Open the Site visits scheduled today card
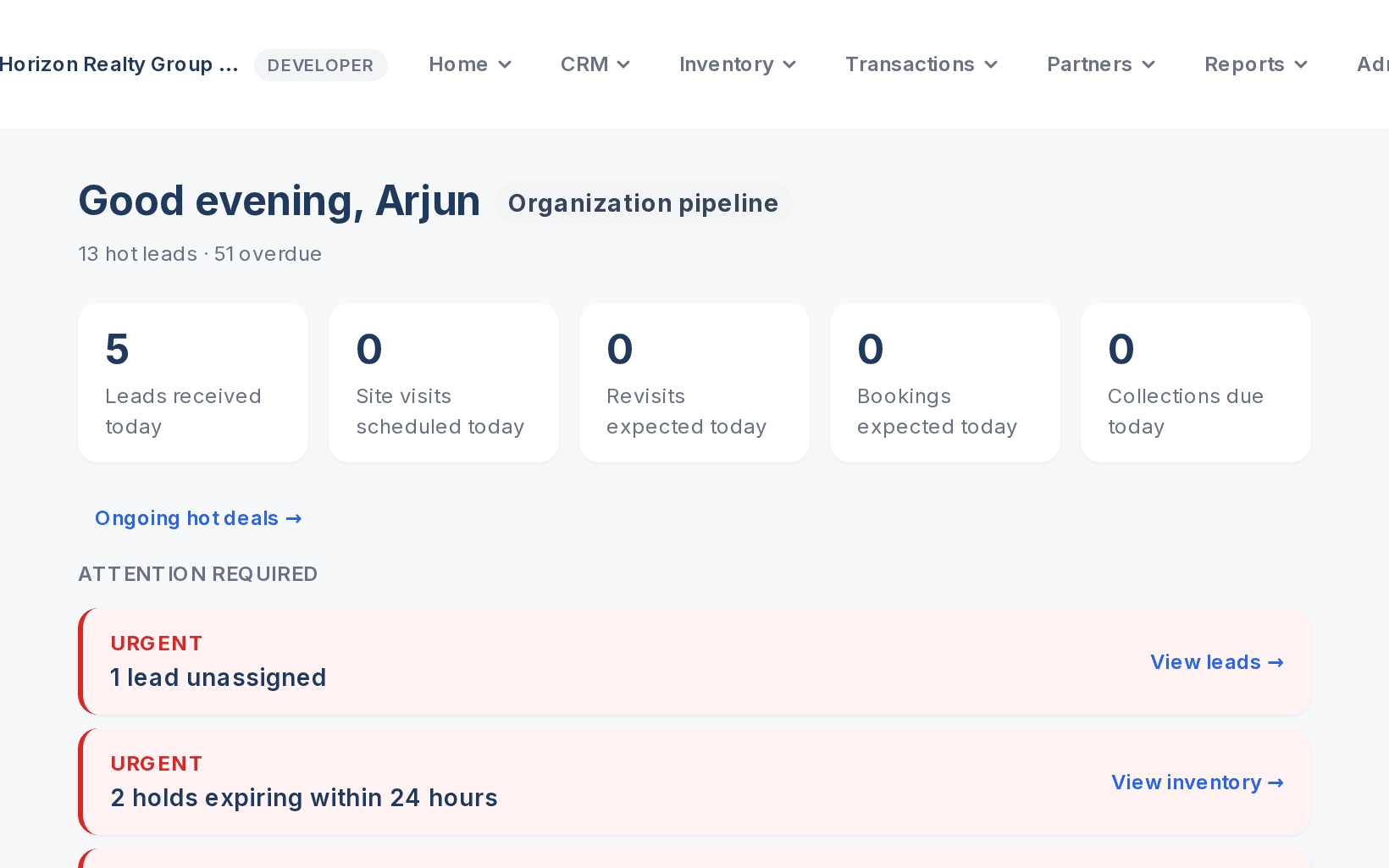The image size is (1389, 868). (x=444, y=383)
